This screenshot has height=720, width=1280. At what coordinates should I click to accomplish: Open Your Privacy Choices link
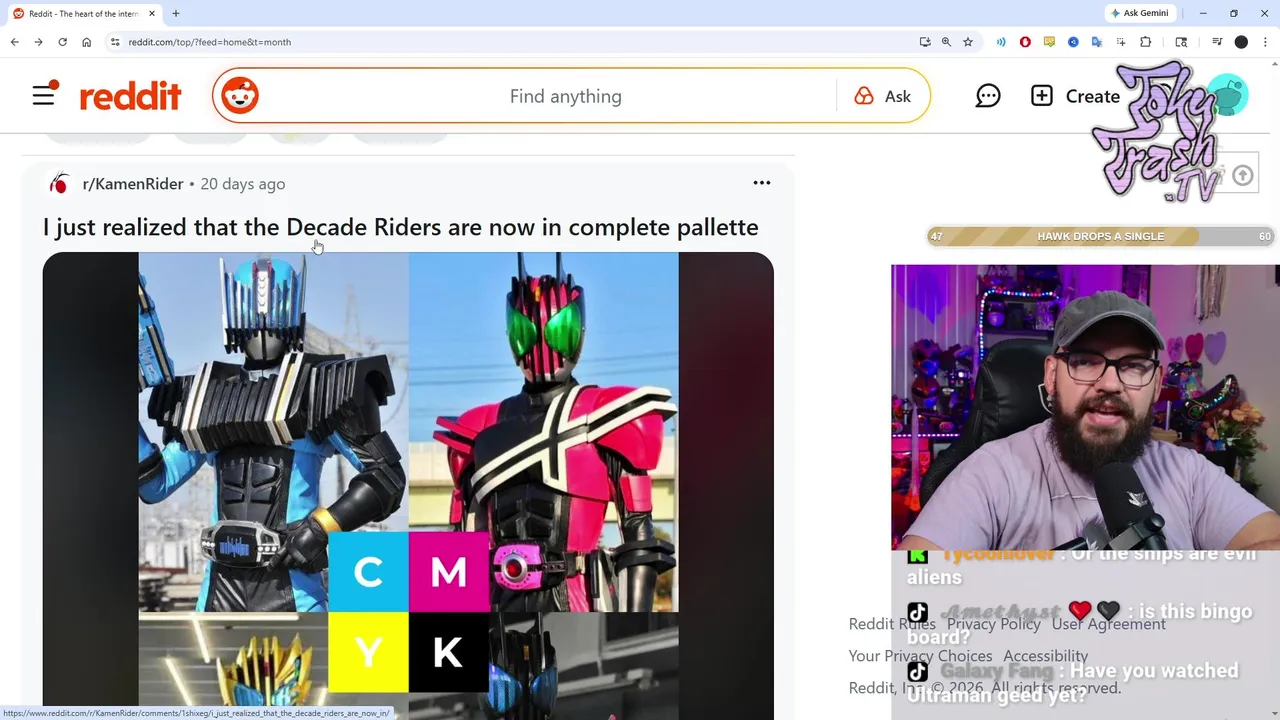click(x=920, y=656)
